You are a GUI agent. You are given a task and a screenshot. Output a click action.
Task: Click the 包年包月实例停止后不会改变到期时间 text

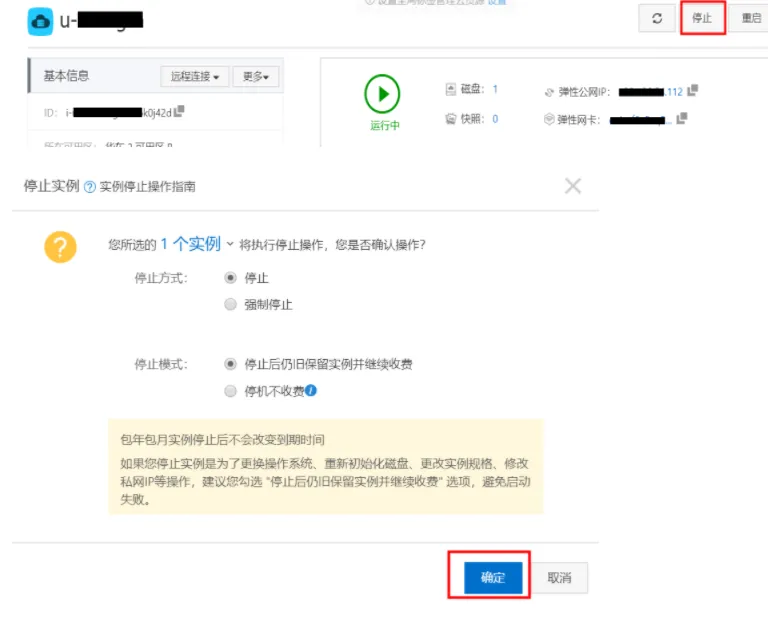(222, 440)
